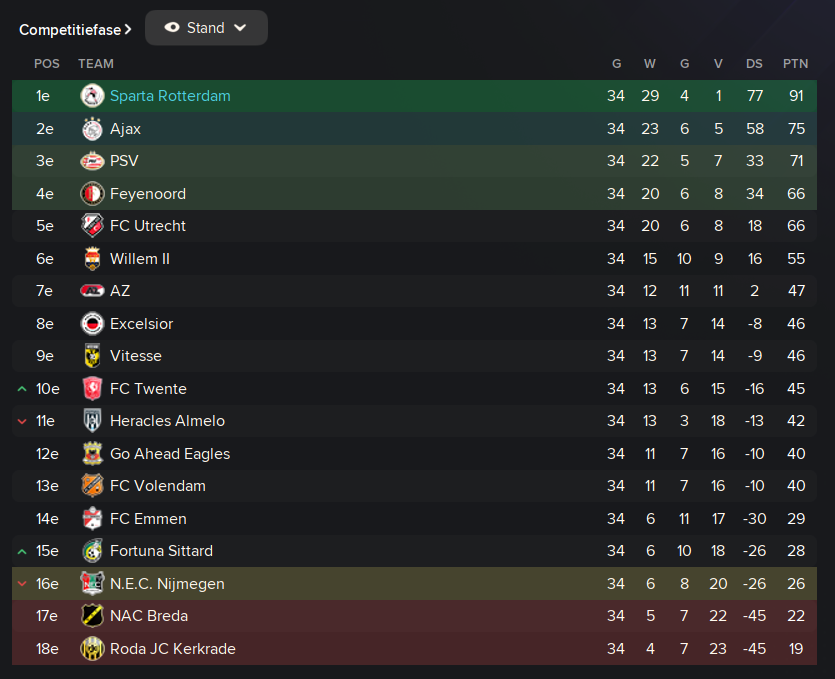Open the Feyenoord crest icon
The image size is (835, 679).
point(92,194)
